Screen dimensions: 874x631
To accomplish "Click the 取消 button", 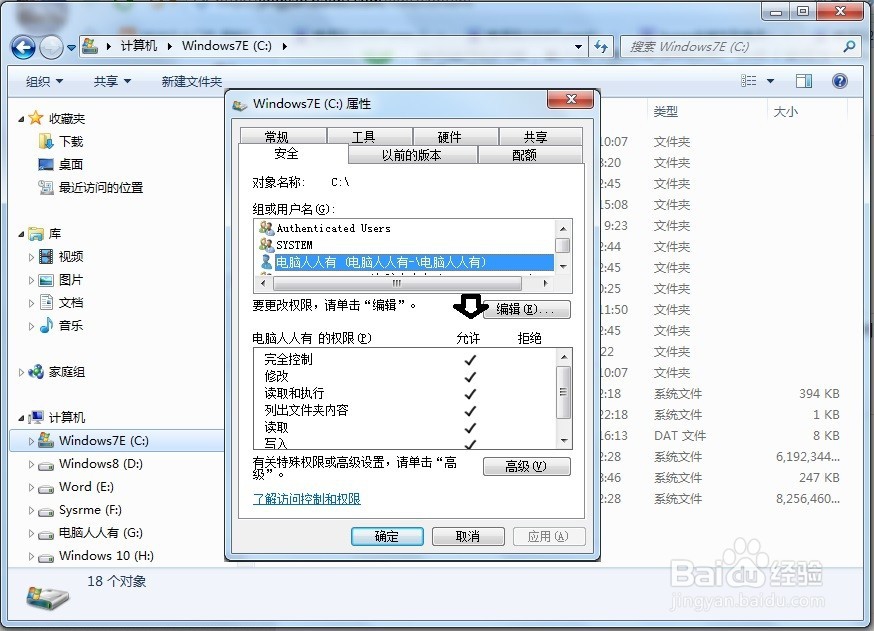I will point(468,536).
